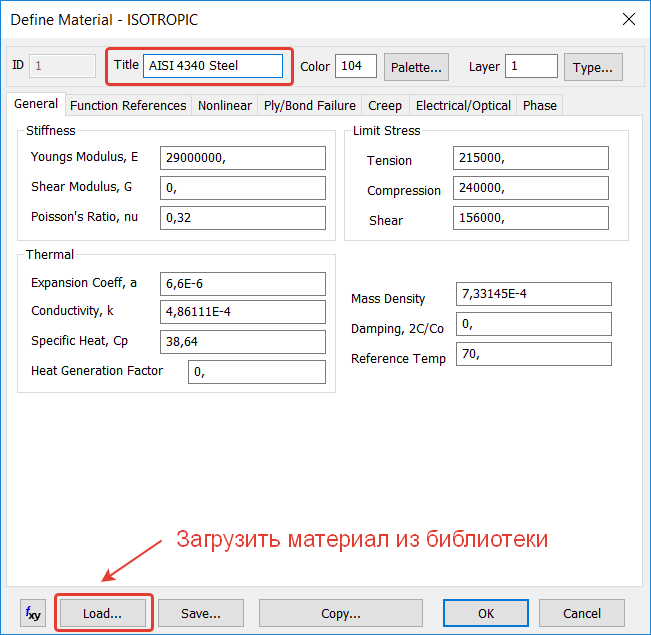Switch to the General tab
The image size is (651, 635).
pos(36,104)
